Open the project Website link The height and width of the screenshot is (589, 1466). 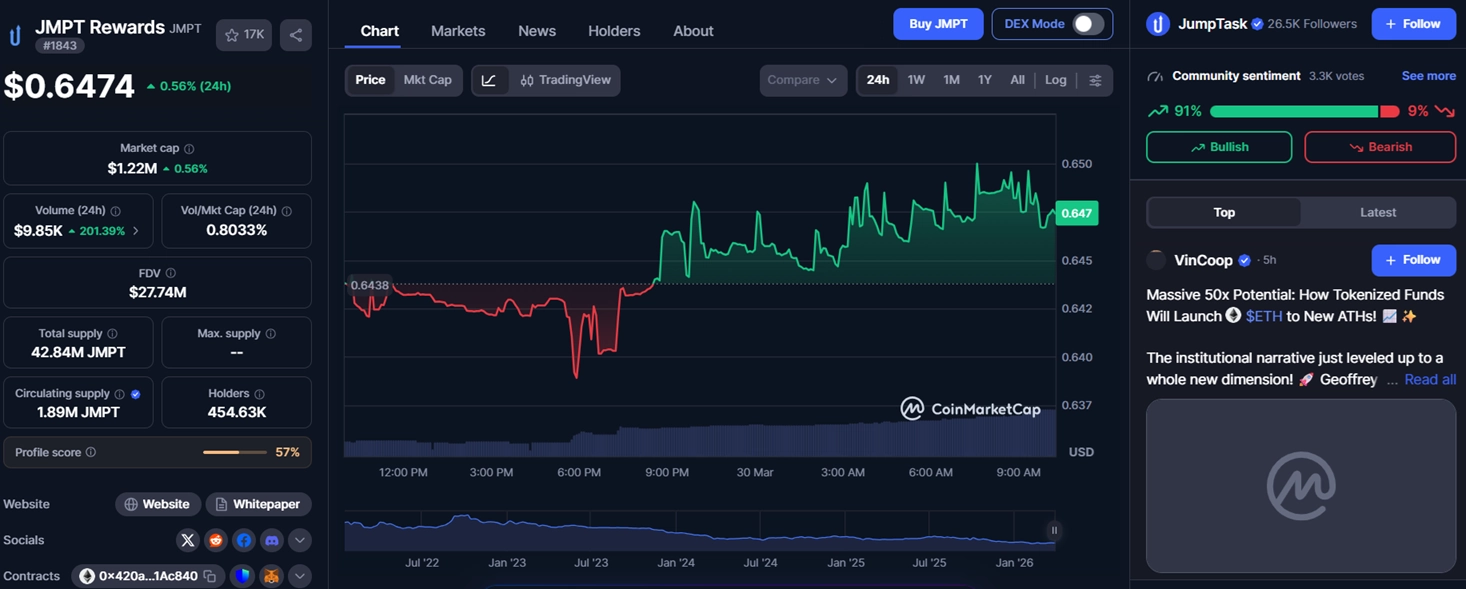[x=157, y=504]
